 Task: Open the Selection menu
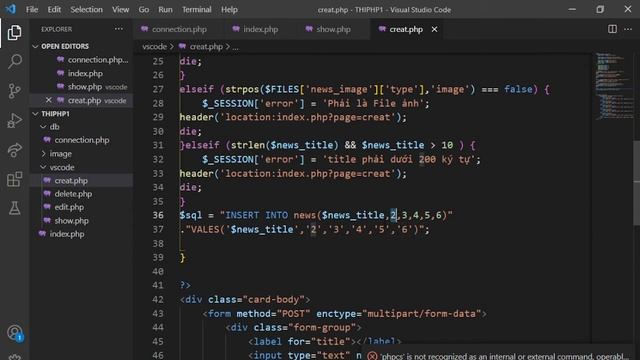click(x=87, y=9)
